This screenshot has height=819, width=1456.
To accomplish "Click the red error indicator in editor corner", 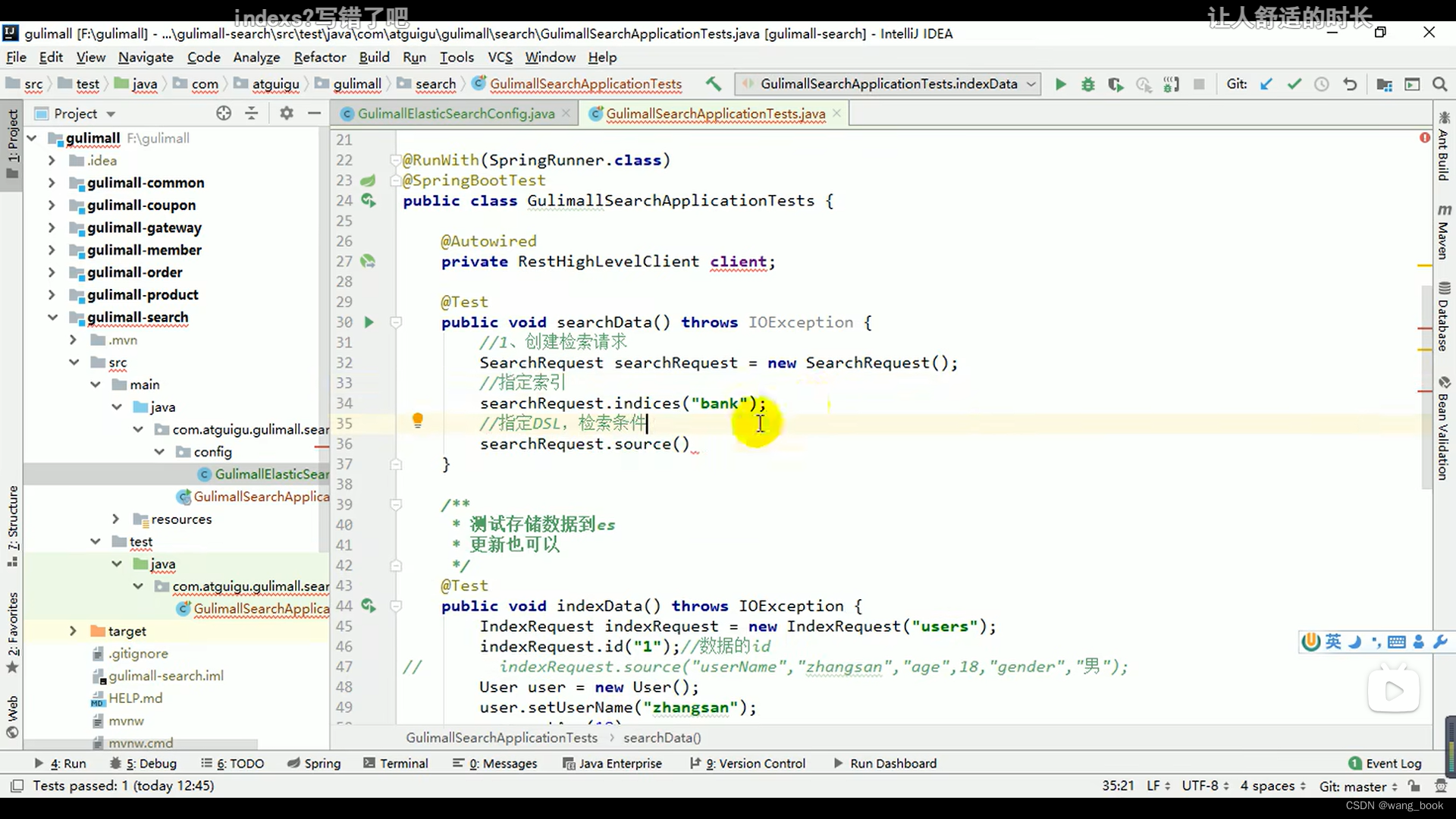I will 1425,137.
